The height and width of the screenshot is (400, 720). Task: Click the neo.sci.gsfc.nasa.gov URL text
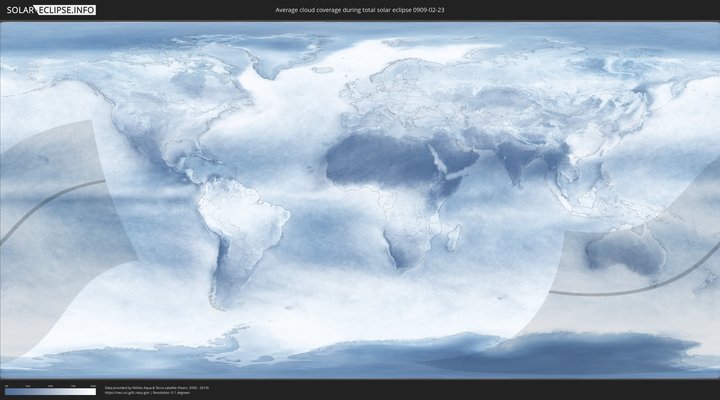[x=127, y=393]
